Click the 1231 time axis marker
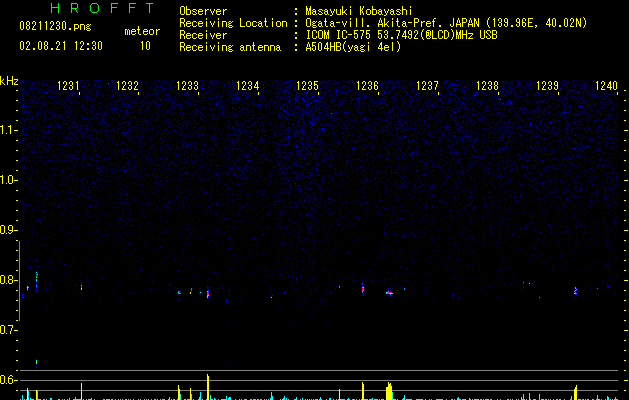The width and height of the screenshot is (629, 400). (68, 85)
